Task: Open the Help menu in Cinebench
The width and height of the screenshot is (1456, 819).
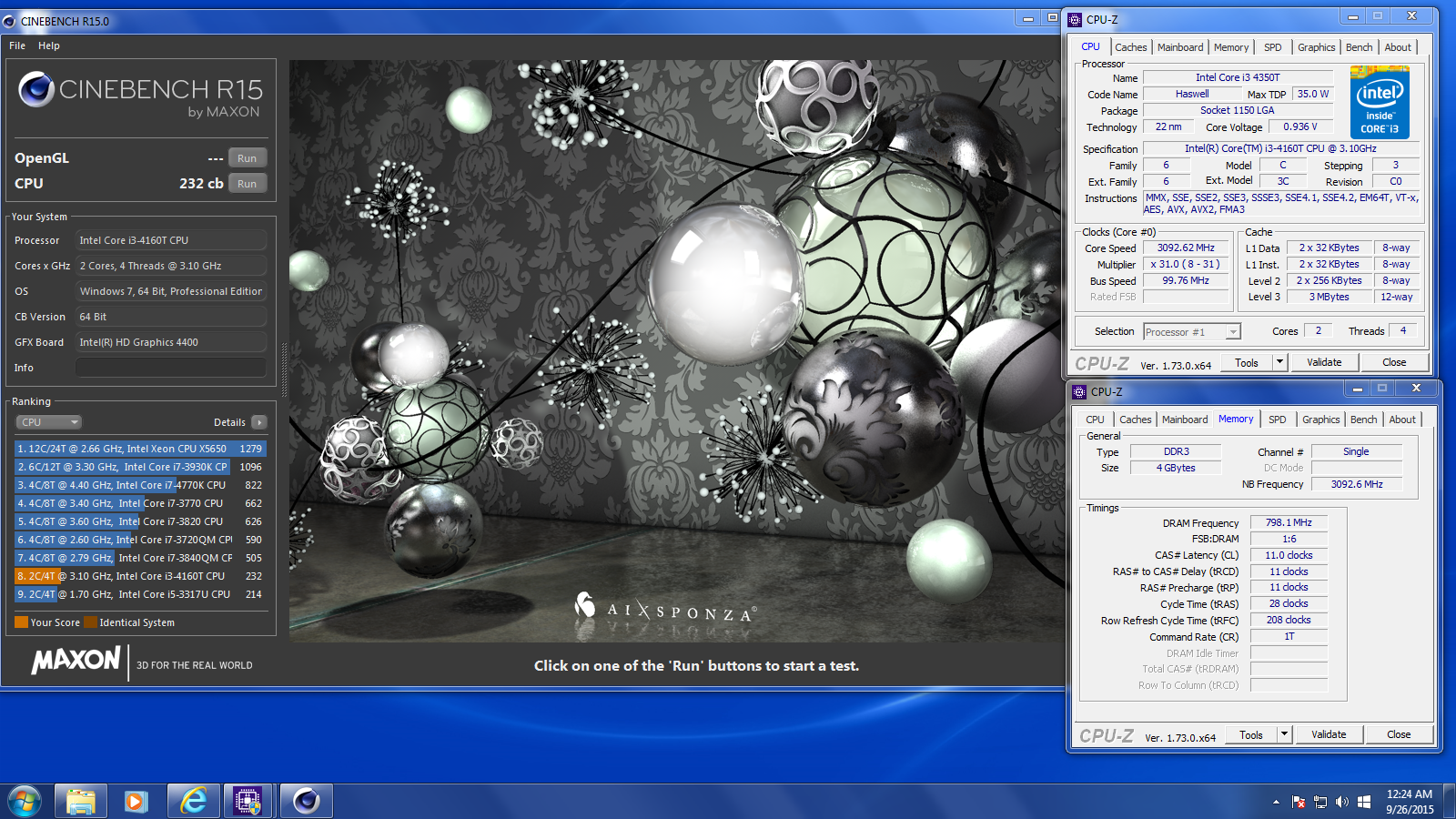Action: (49, 45)
